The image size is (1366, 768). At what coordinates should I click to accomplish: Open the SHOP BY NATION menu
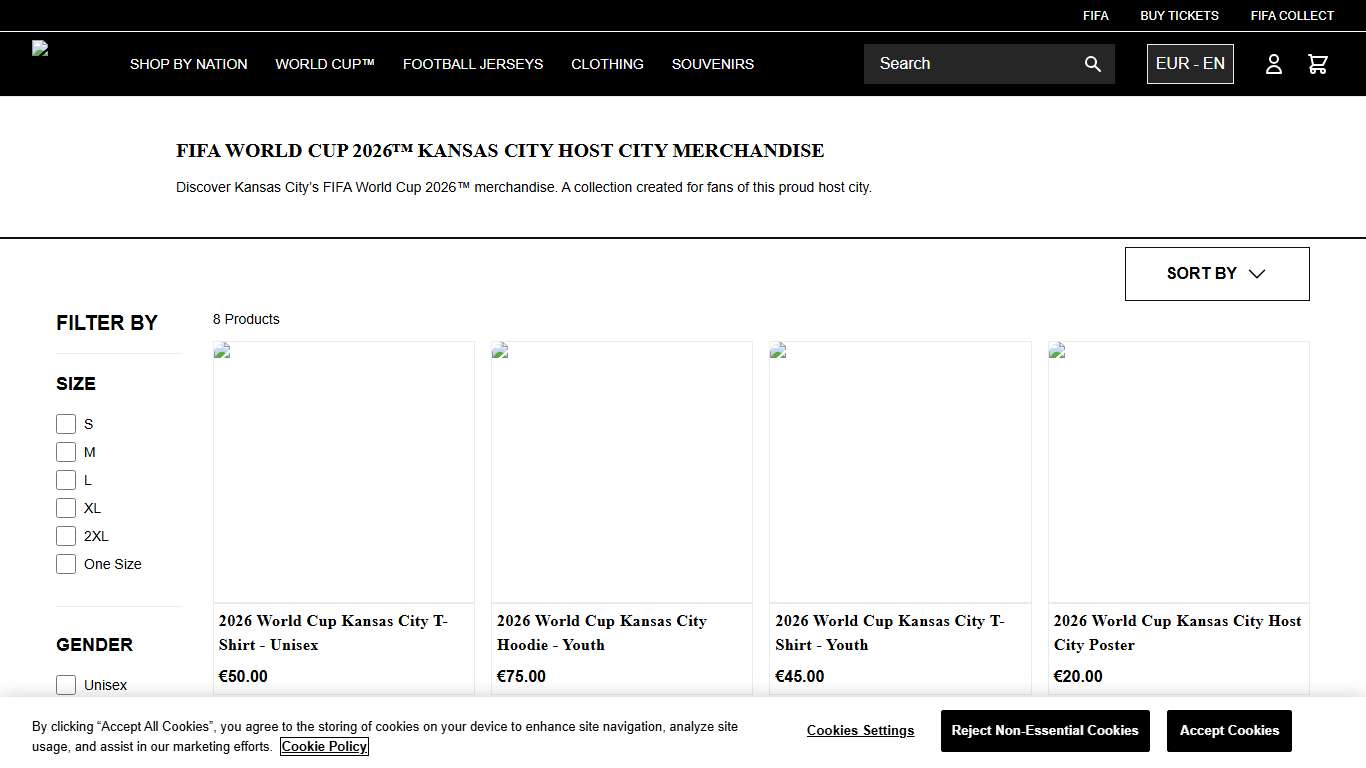point(188,64)
